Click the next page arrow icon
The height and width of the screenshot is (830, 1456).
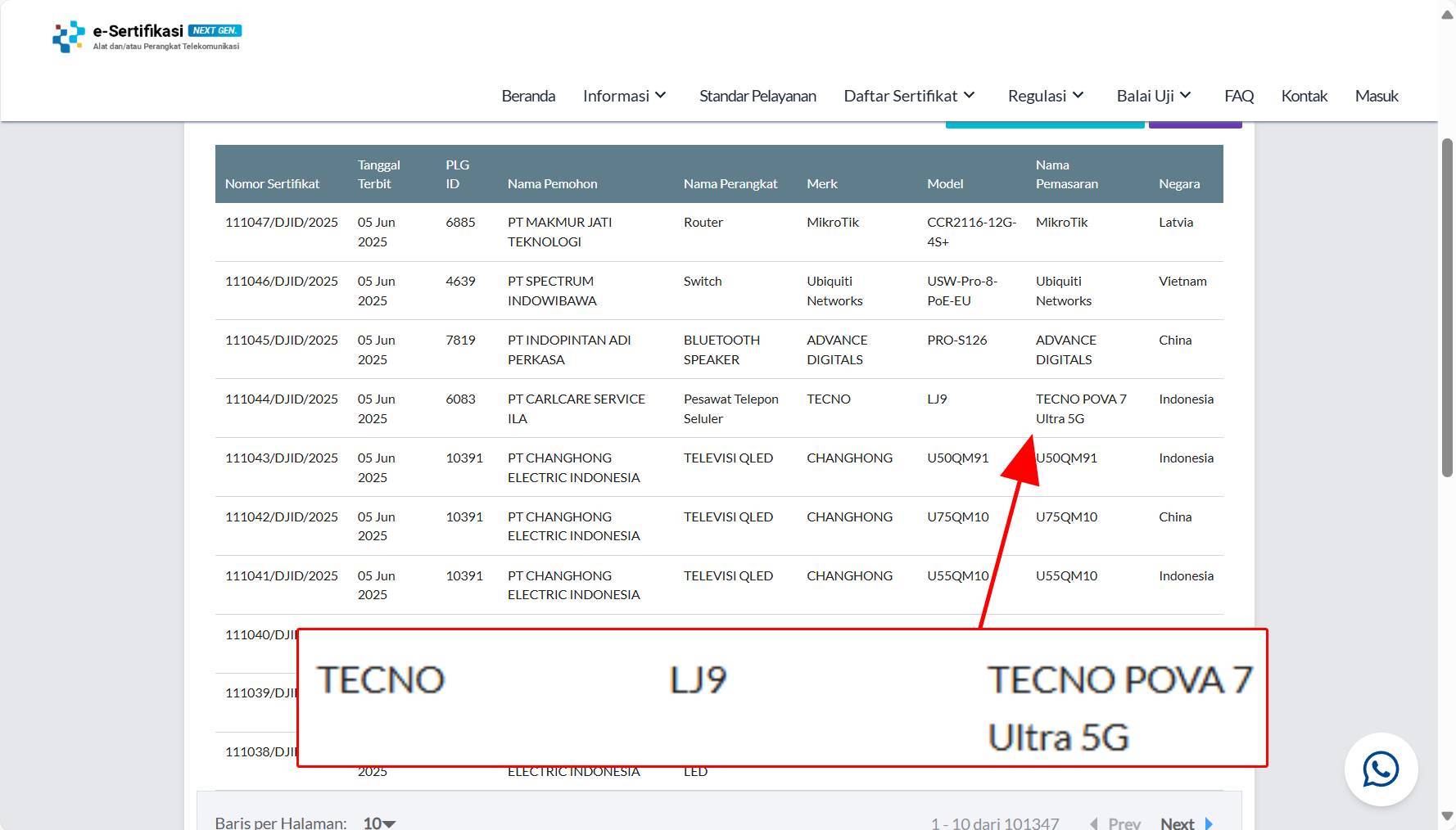coord(1209,823)
